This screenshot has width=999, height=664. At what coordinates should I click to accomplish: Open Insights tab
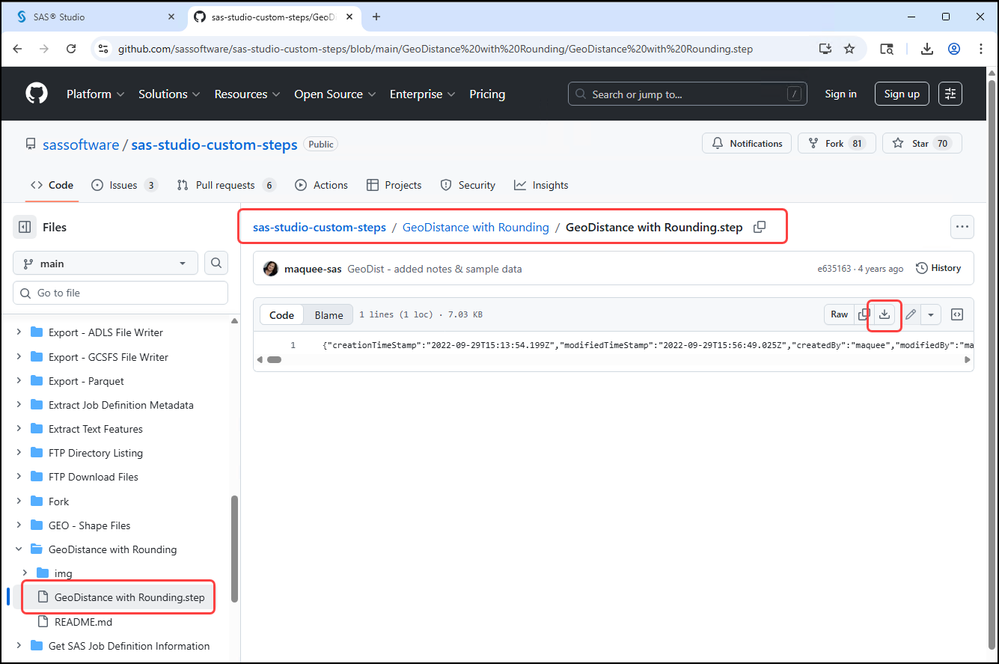click(x=541, y=185)
